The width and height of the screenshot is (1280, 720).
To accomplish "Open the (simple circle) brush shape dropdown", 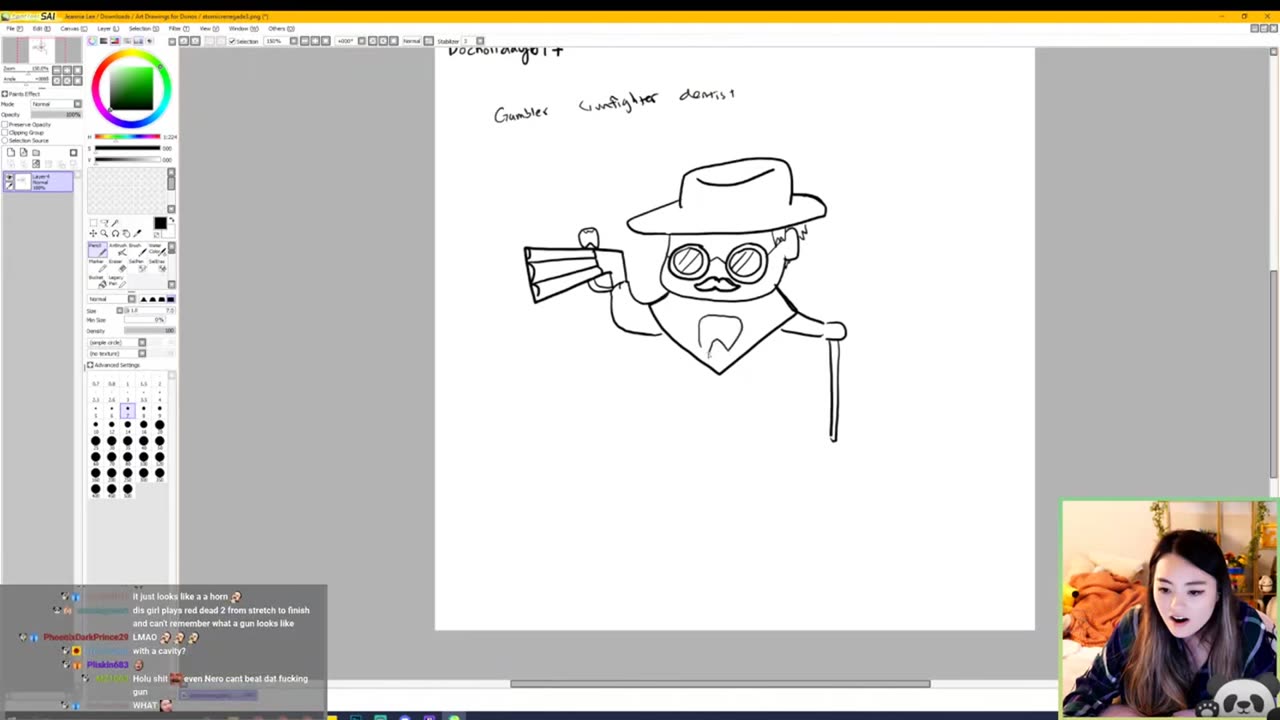I will click(x=117, y=343).
